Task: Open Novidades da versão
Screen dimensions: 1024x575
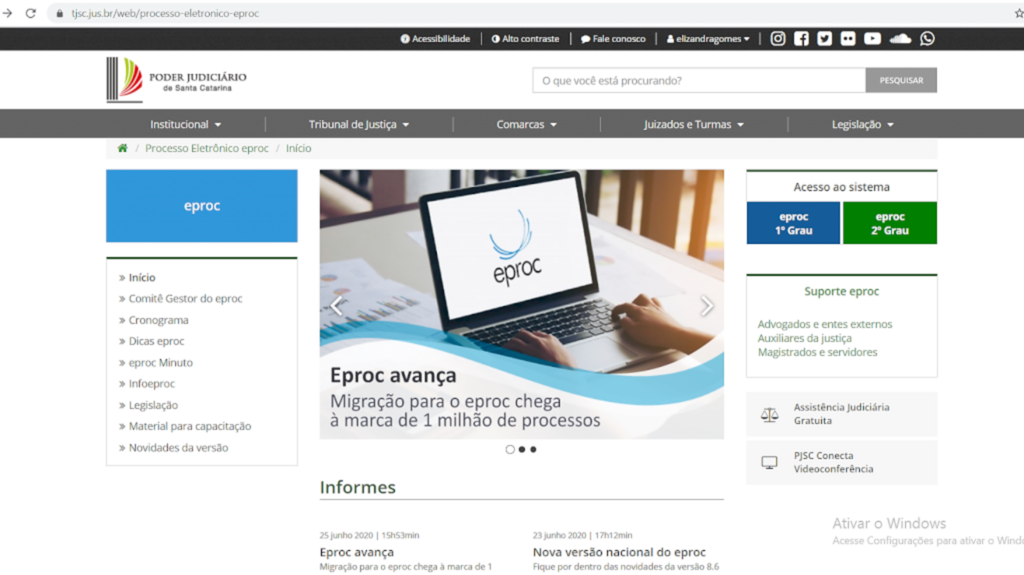Action: coord(178,448)
